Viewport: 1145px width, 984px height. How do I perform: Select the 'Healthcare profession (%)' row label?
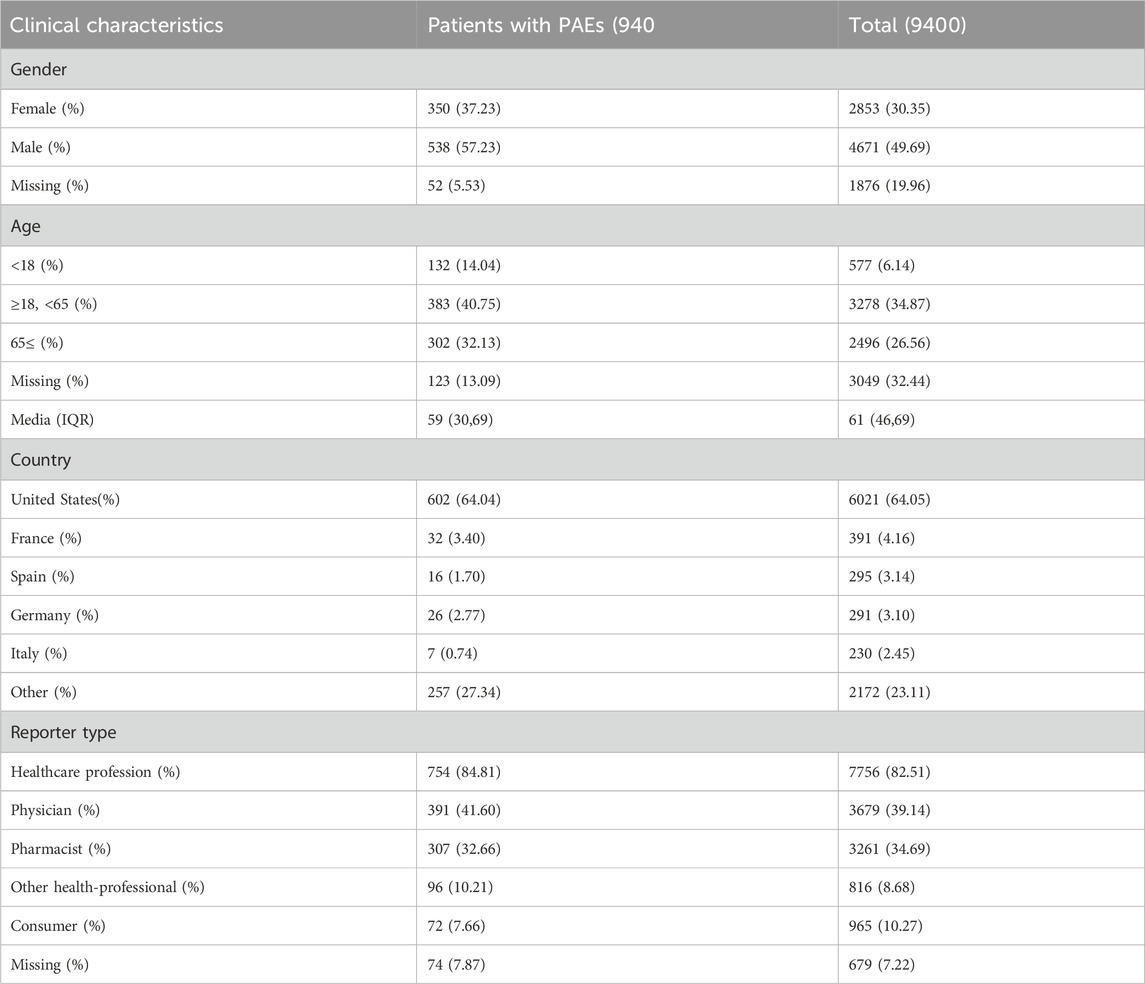[95, 772]
